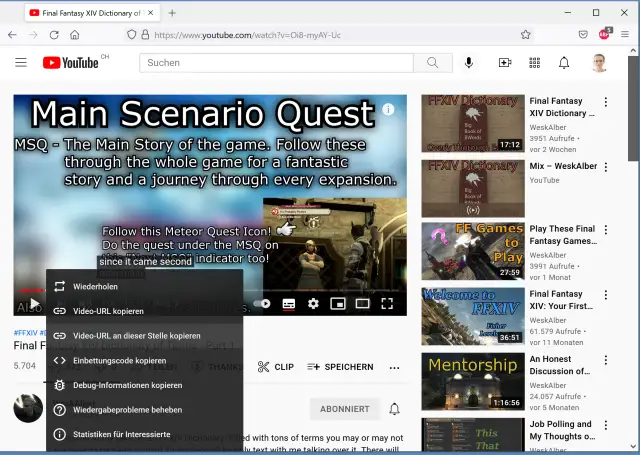Open the video player settings gear
The image size is (640, 455).
[313, 303]
